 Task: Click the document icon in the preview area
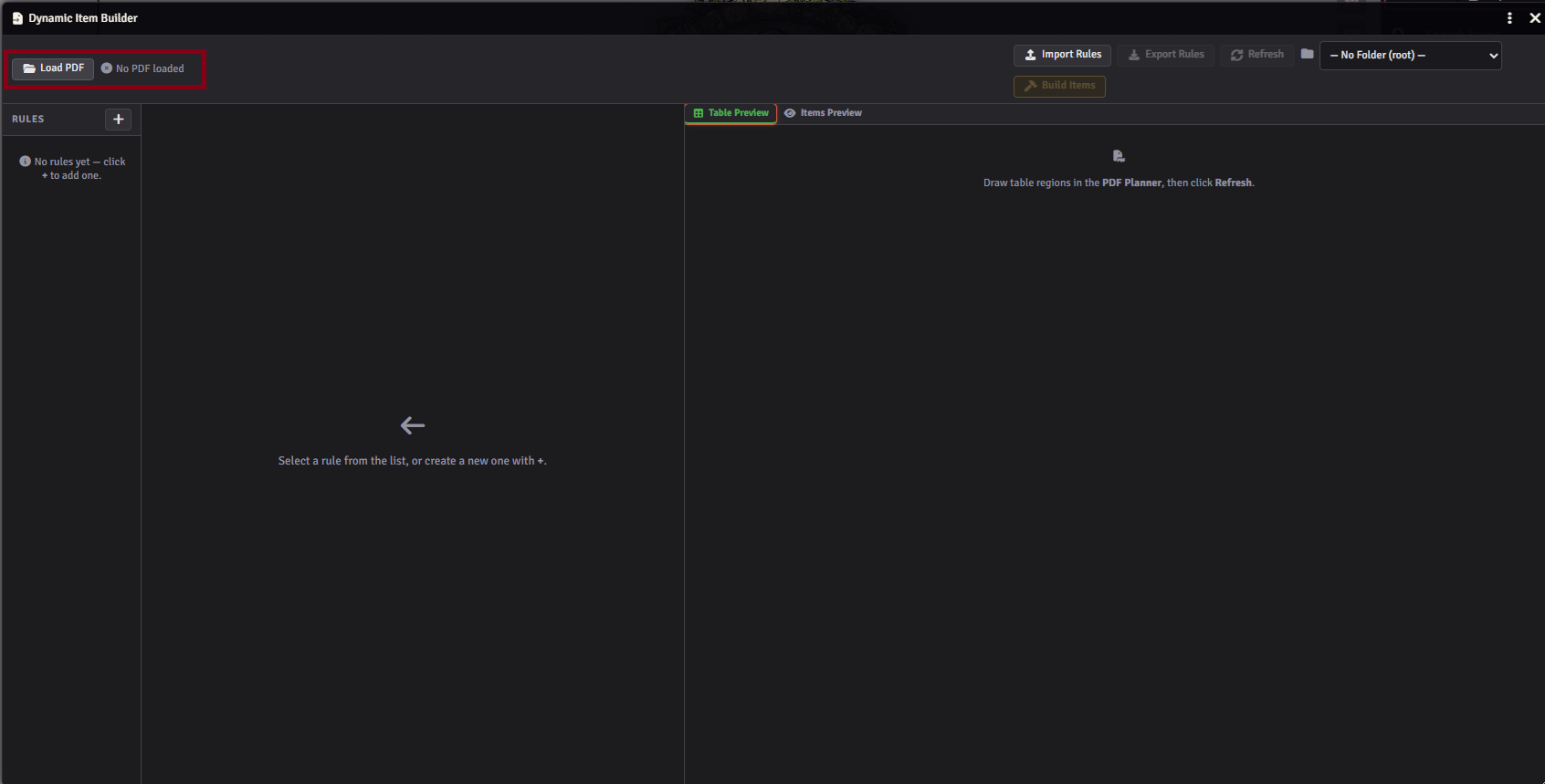point(1119,156)
